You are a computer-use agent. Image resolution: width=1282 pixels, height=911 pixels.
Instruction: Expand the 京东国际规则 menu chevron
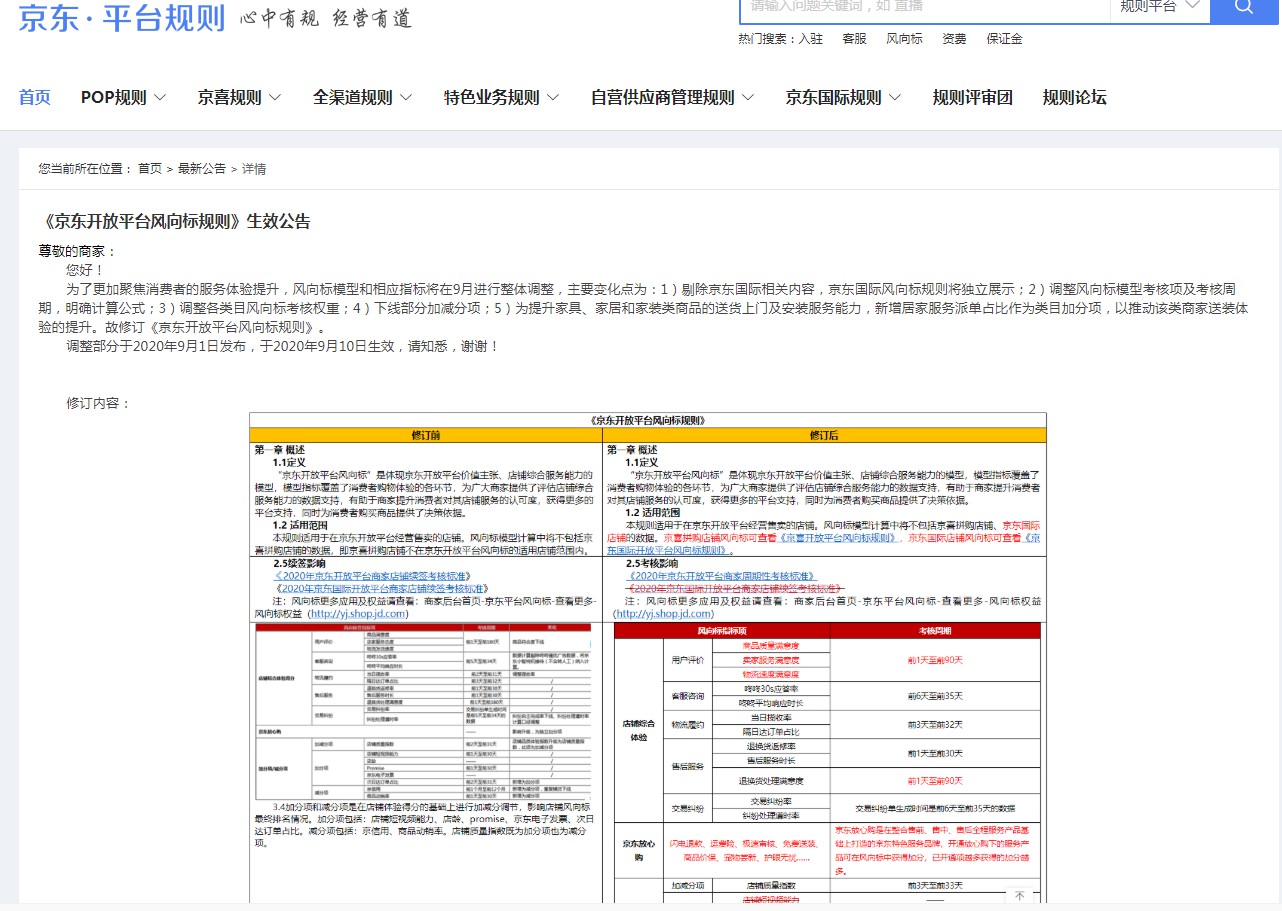(x=895, y=98)
